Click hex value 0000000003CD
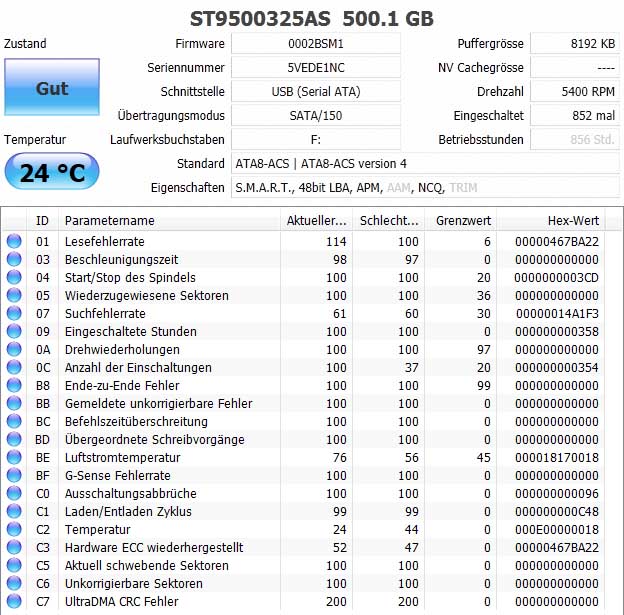The width and height of the screenshot is (624, 615). click(x=556, y=277)
